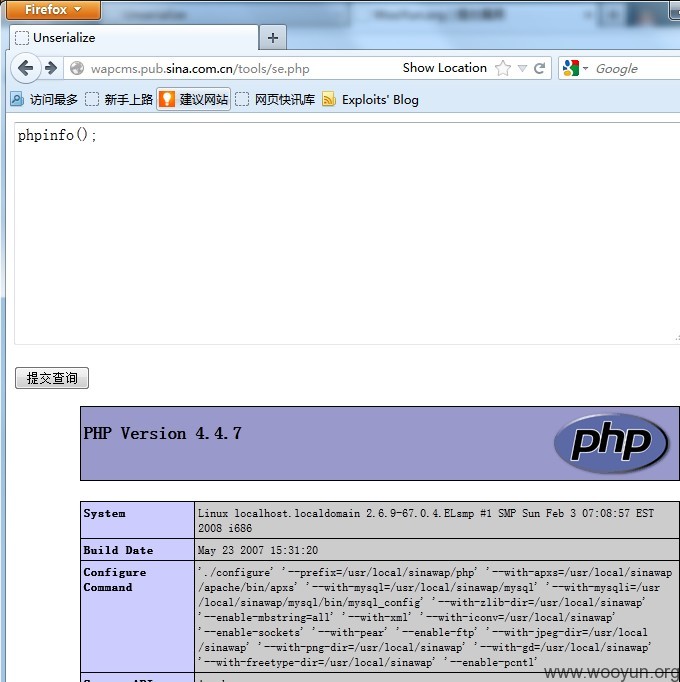Click the Configure Command row label
The image size is (680, 682).
point(115,580)
